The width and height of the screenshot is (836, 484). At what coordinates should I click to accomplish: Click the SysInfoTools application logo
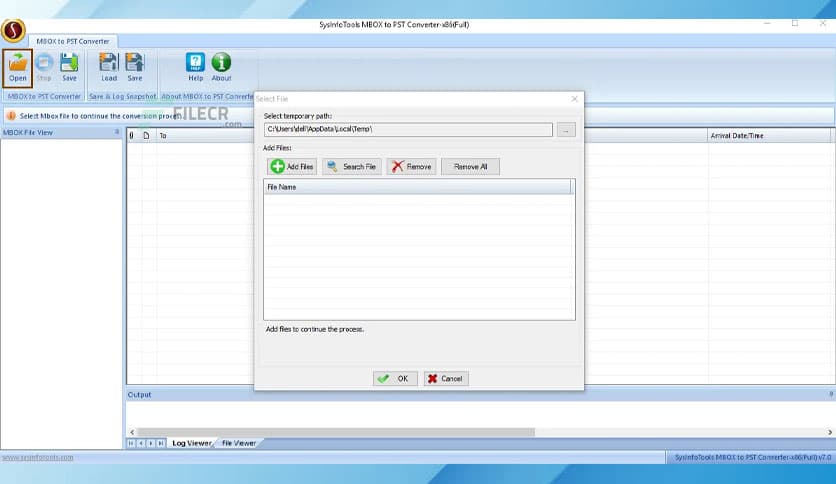(x=13, y=30)
